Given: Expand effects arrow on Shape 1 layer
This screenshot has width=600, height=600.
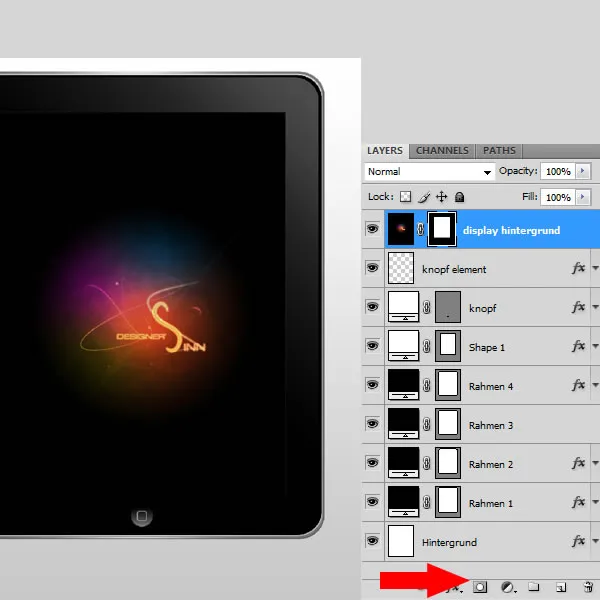Looking at the screenshot, I should [x=595, y=346].
